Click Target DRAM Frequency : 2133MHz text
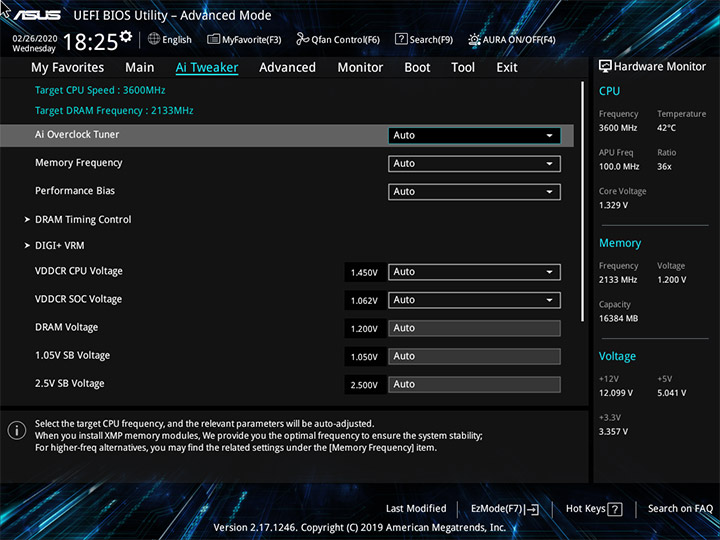The height and width of the screenshot is (540, 720). click(x=114, y=111)
